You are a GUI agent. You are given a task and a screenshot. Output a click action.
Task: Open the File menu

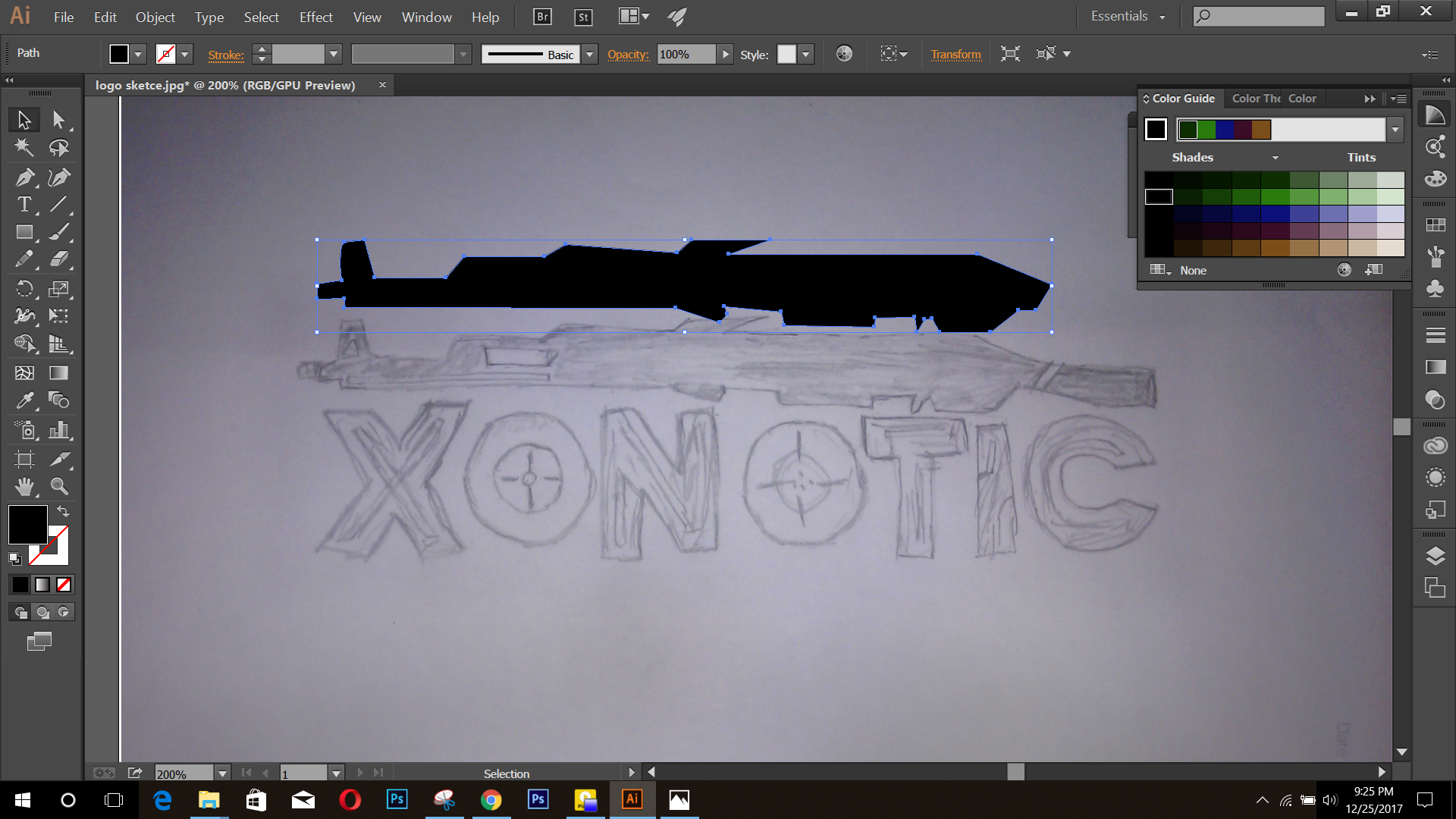tap(64, 17)
